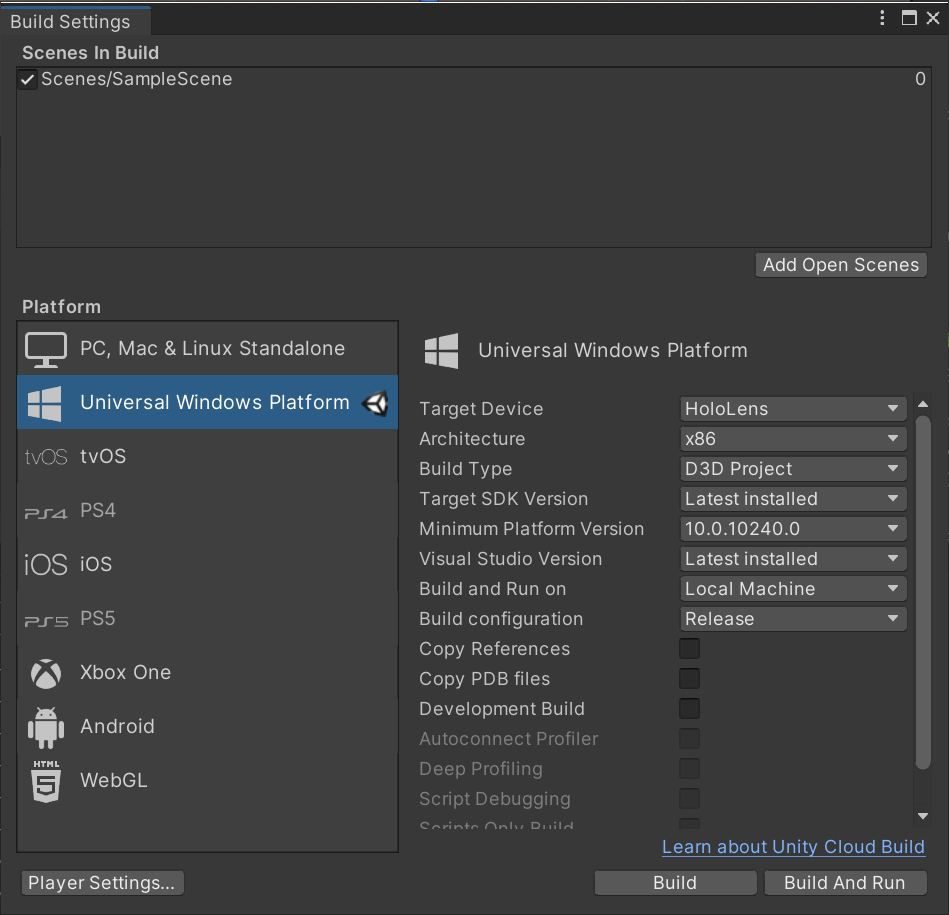
Task: Open the Visual Studio Version dropdown
Action: point(793,559)
